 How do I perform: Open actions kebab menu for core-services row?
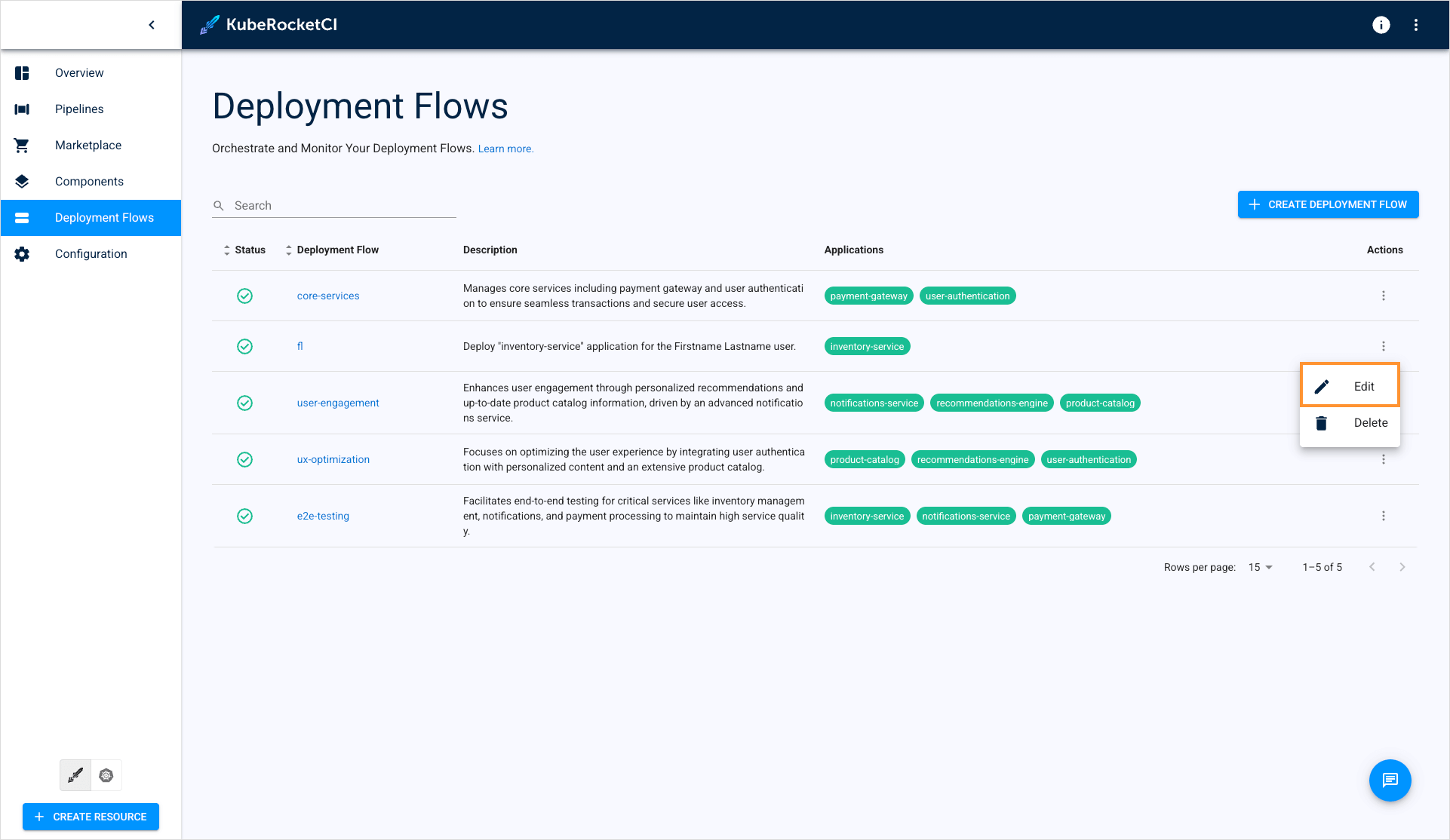(1384, 296)
